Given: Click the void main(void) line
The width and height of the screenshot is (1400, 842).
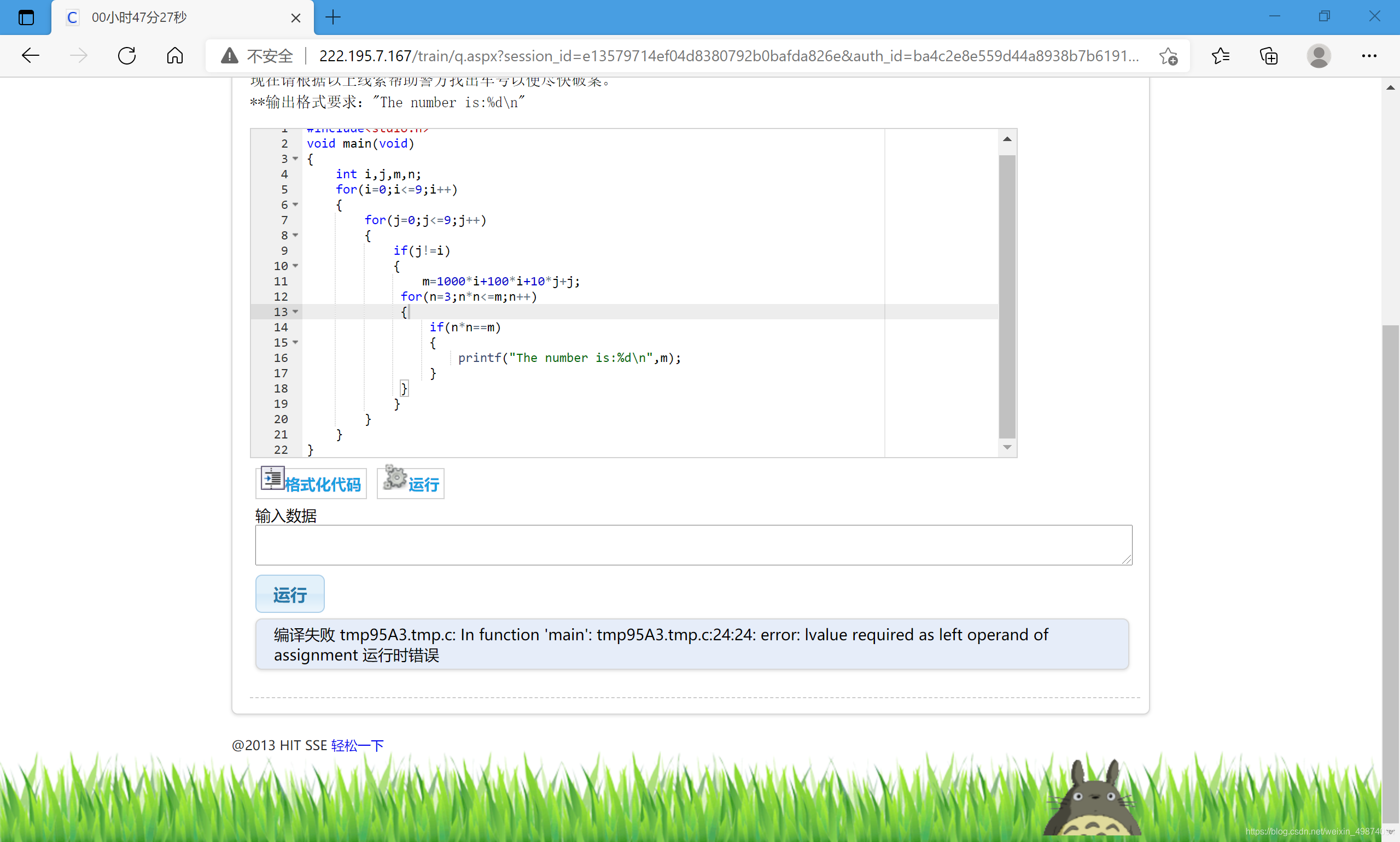Looking at the screenshot, I should pos(361,144).
